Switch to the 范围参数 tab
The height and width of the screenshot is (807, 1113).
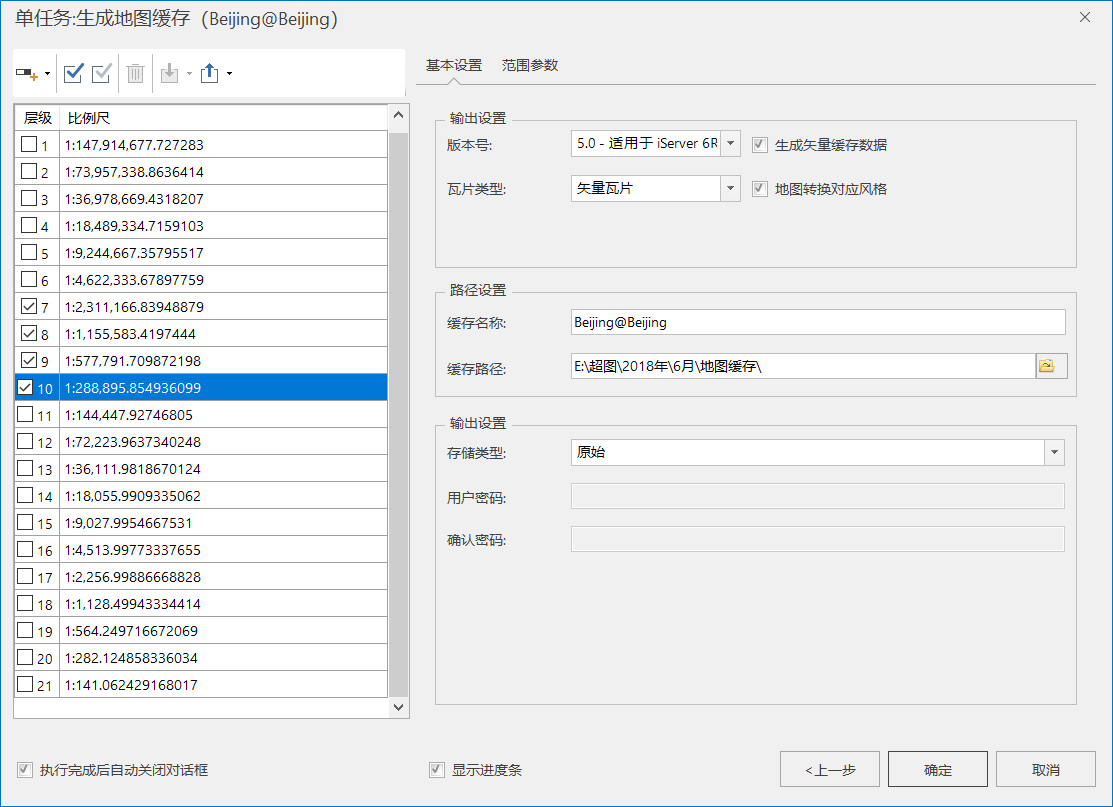[x=530, y=65]
